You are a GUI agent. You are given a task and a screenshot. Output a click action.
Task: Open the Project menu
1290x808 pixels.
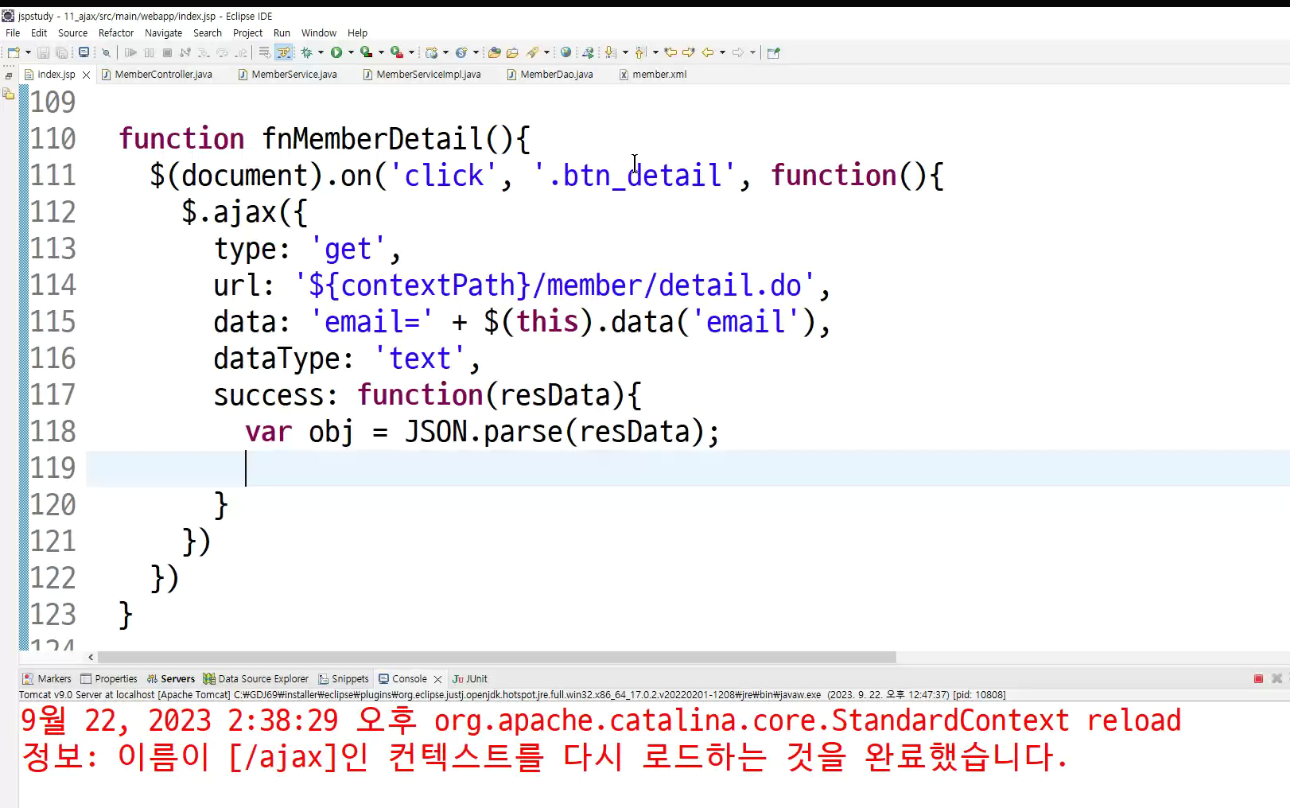248,33
